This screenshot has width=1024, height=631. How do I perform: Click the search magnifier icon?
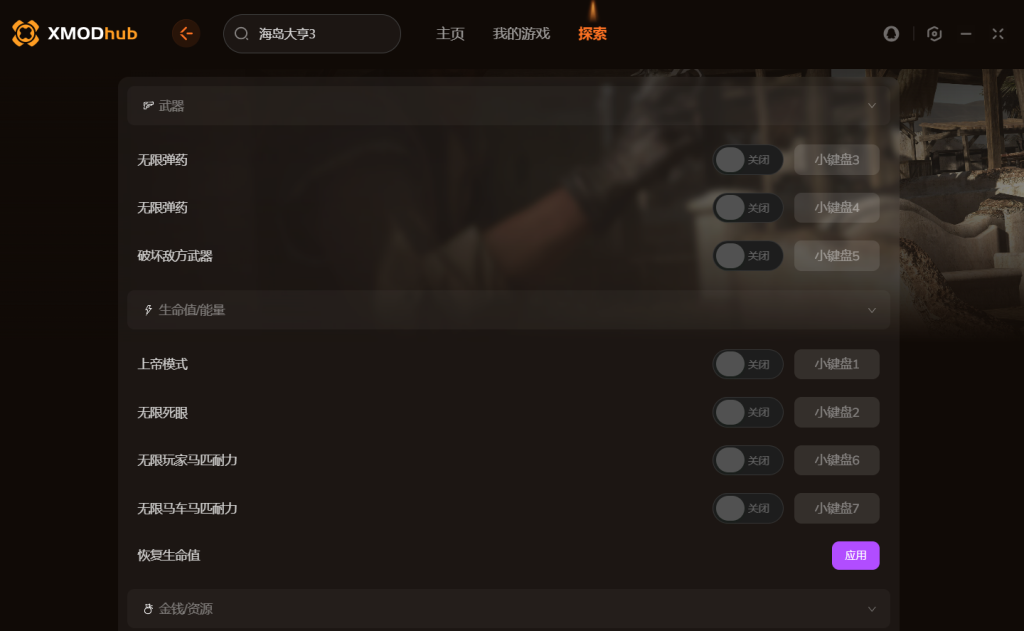242,33
